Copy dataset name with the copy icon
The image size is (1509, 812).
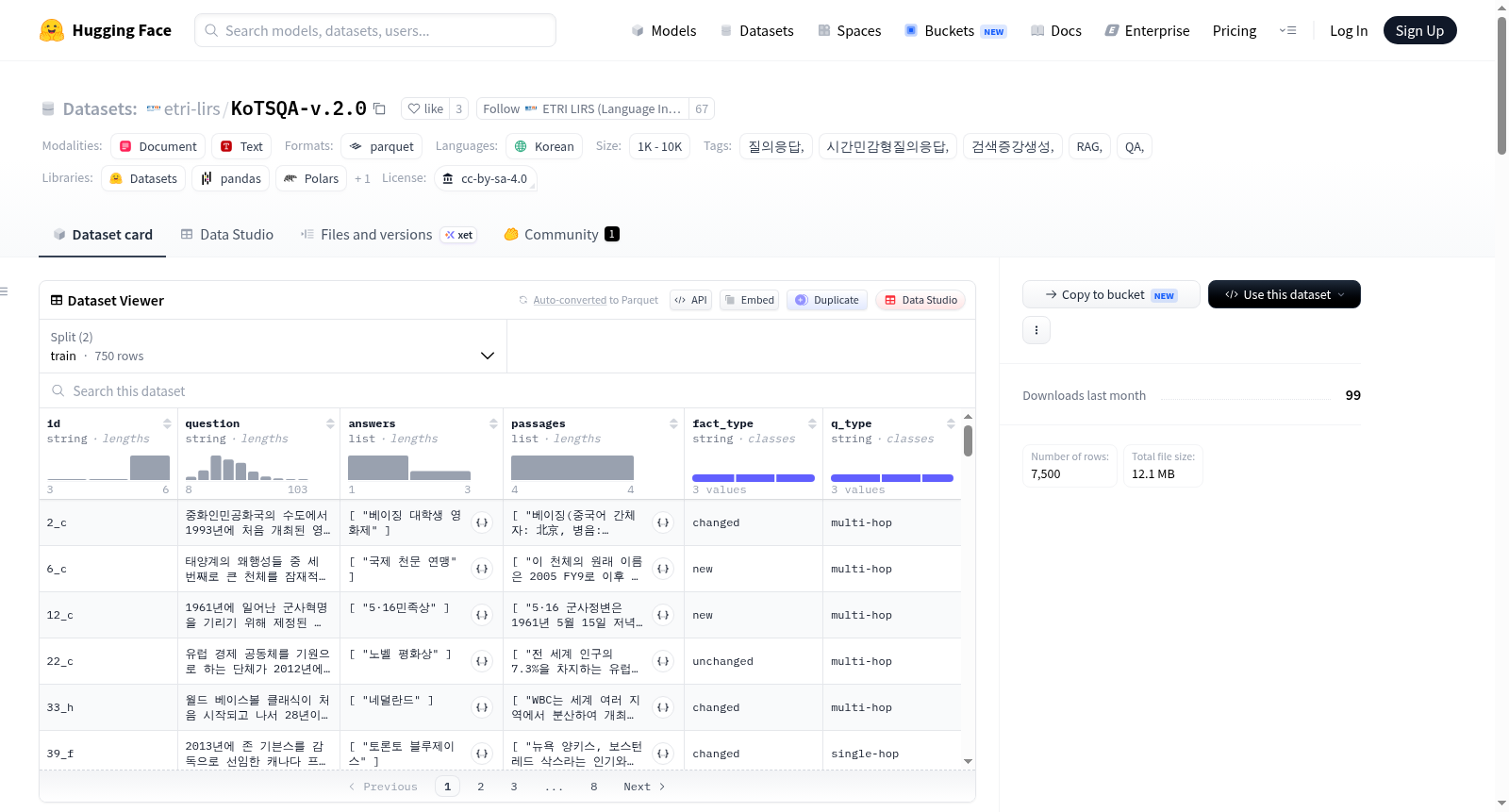click(x=379, y=108)
